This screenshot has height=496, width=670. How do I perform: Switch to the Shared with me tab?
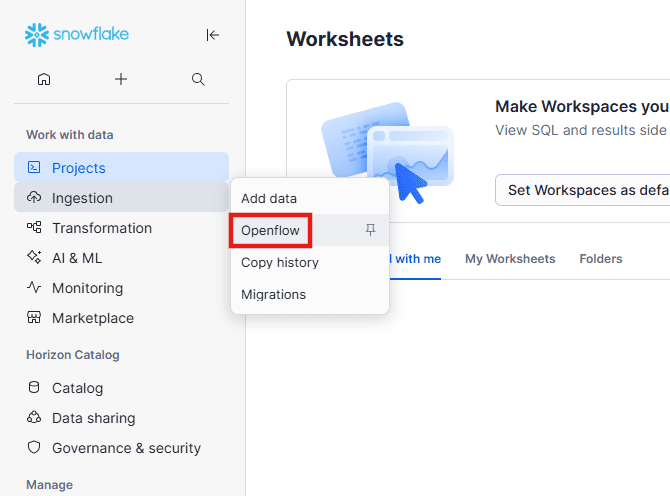point(415,259)
